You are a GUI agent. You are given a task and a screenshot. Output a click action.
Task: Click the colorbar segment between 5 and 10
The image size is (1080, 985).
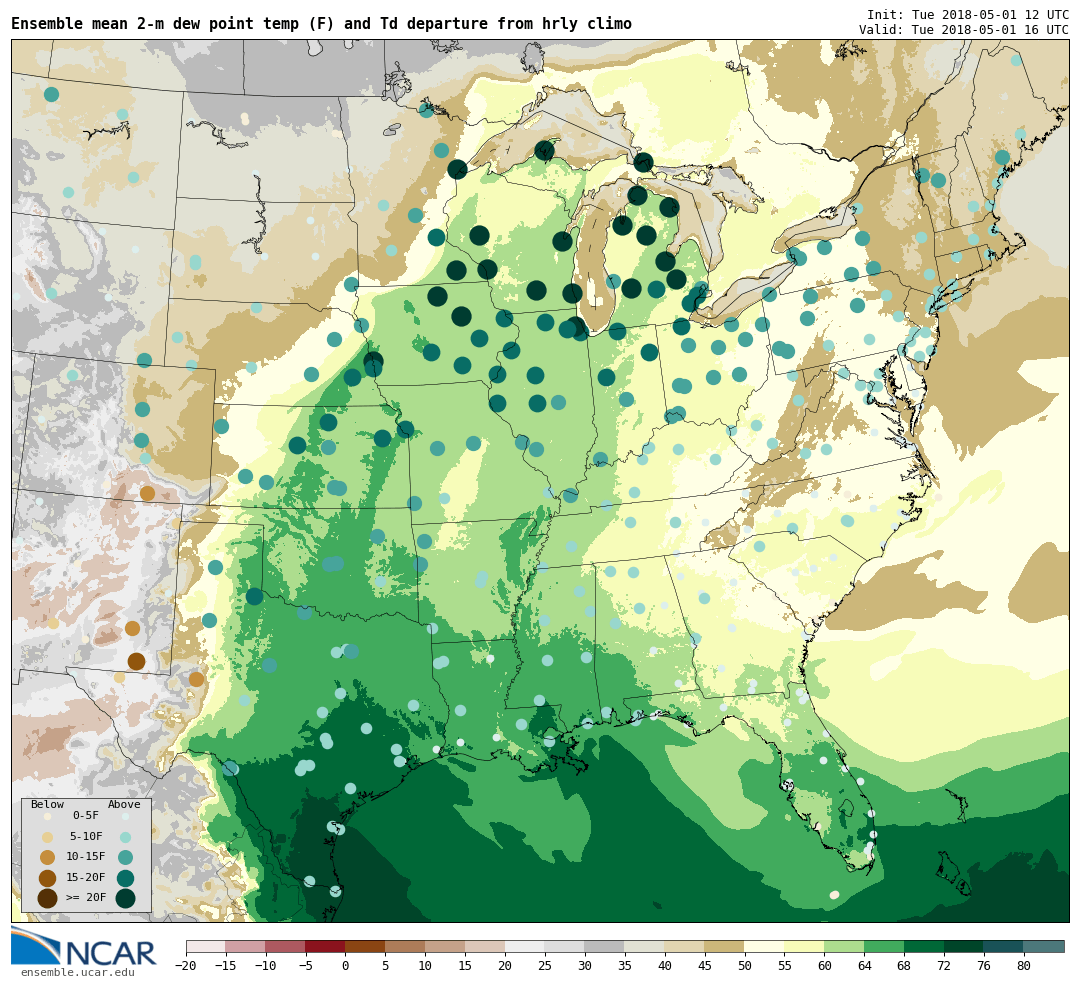[x=406, y=946]
